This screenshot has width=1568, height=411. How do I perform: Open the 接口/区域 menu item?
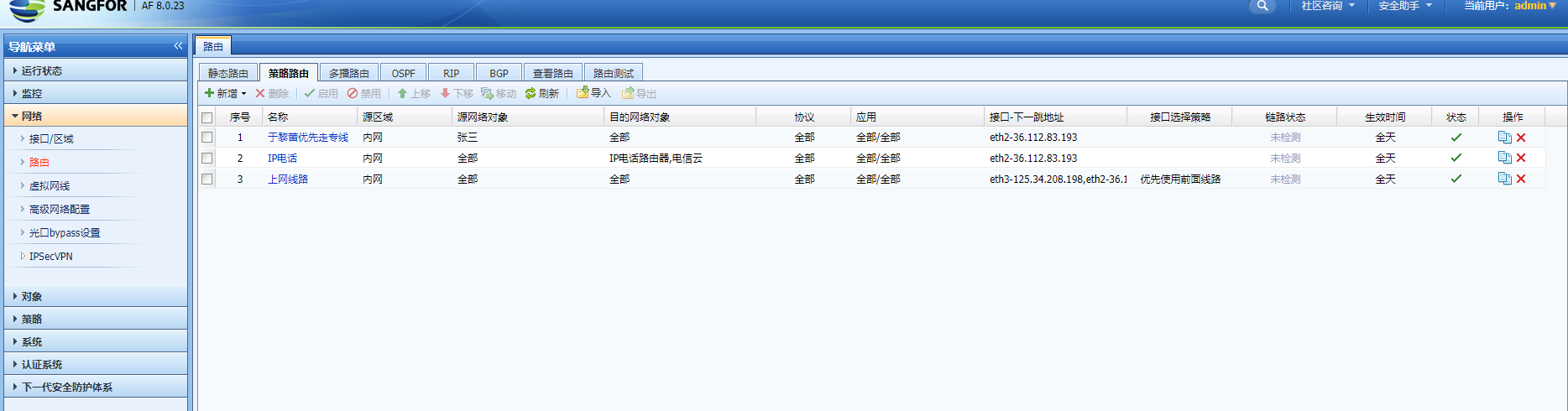[x=51, y=139]
